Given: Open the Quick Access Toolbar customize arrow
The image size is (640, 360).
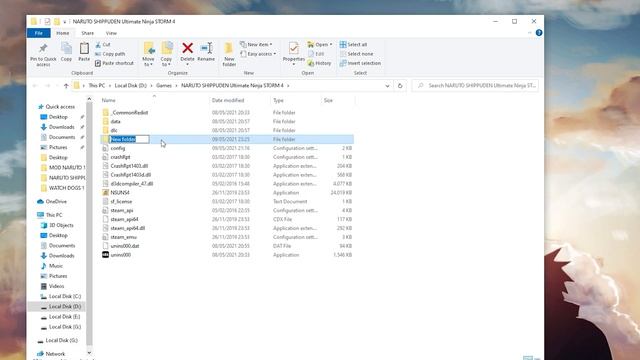Looking at the screenshot, I should [64, 22].
